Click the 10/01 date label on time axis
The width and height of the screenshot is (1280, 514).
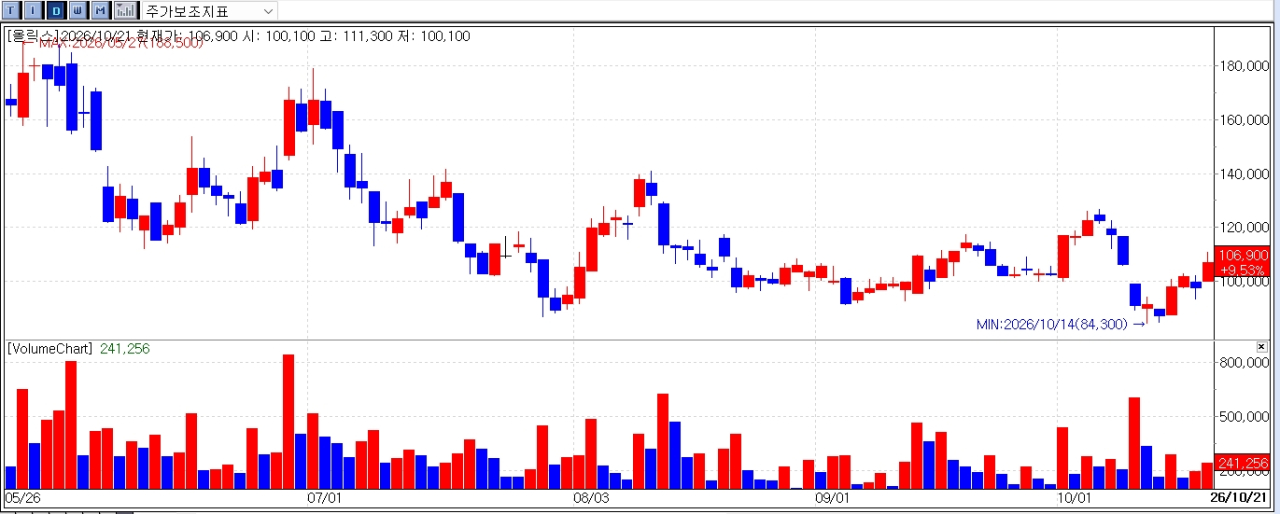pyautogui.click(x=1073, y=497)
